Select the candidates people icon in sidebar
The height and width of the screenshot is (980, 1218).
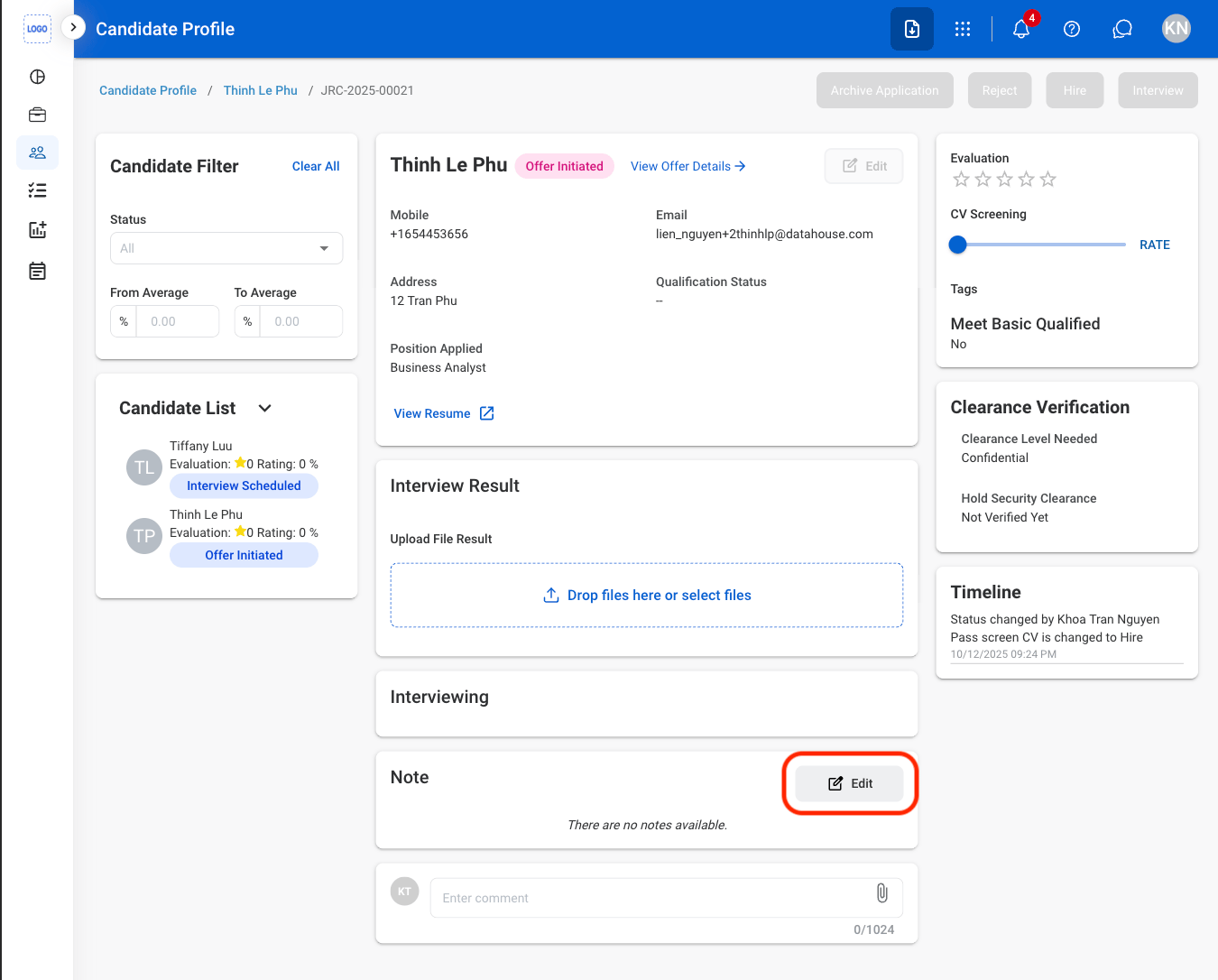tap(37, 153)
